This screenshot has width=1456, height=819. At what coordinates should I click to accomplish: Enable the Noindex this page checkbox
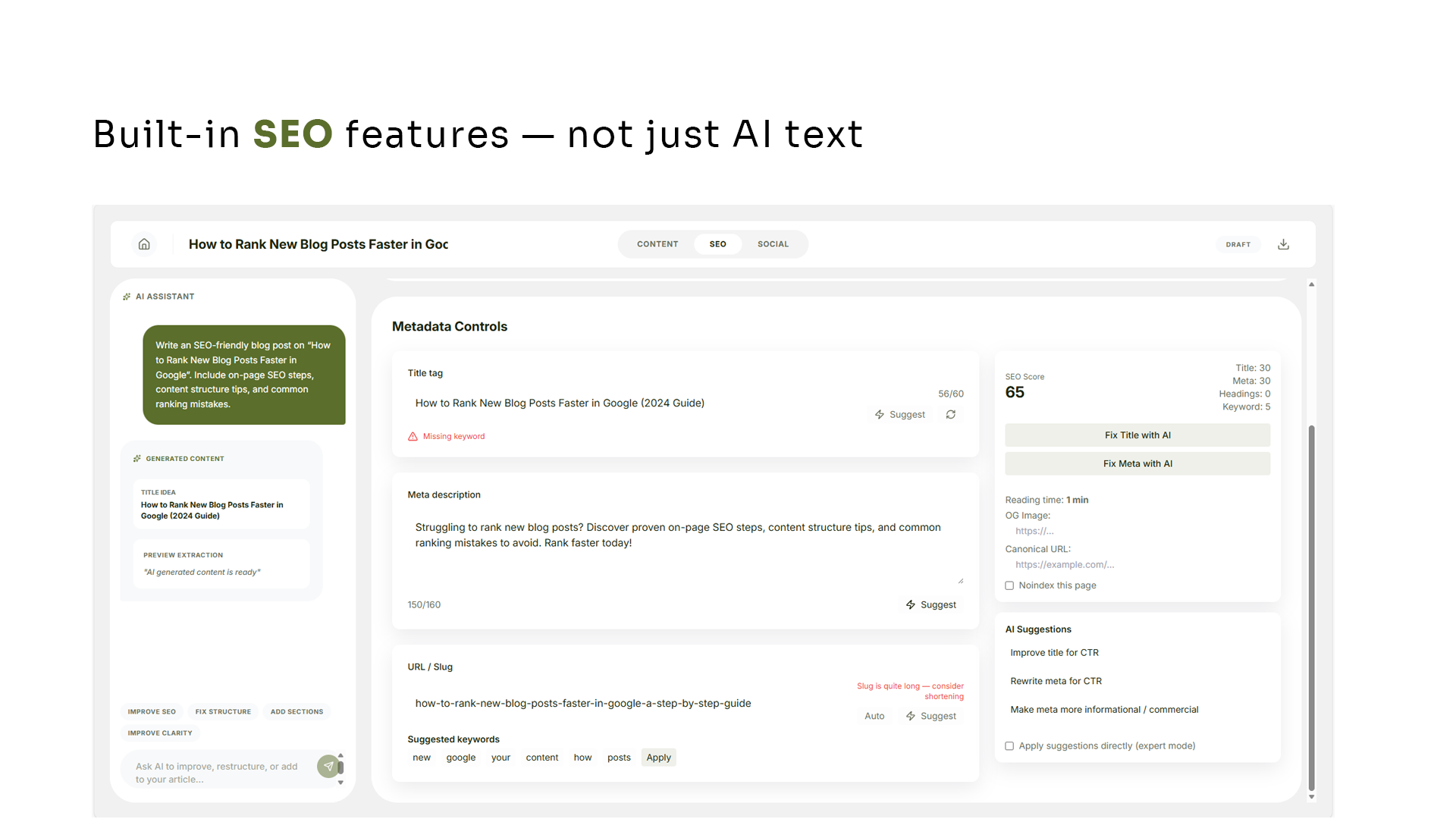[1009, 585]
